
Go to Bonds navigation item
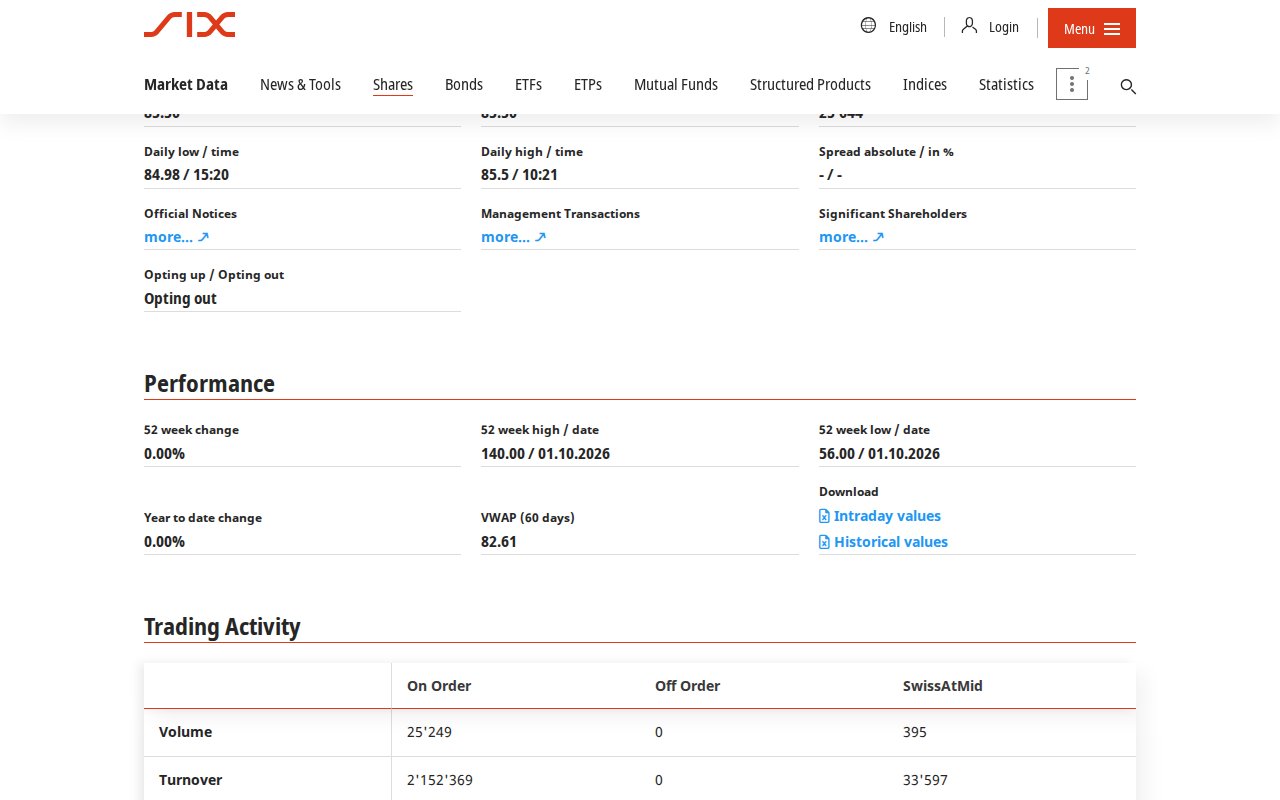pyautogui.click(x=464, y=85)
